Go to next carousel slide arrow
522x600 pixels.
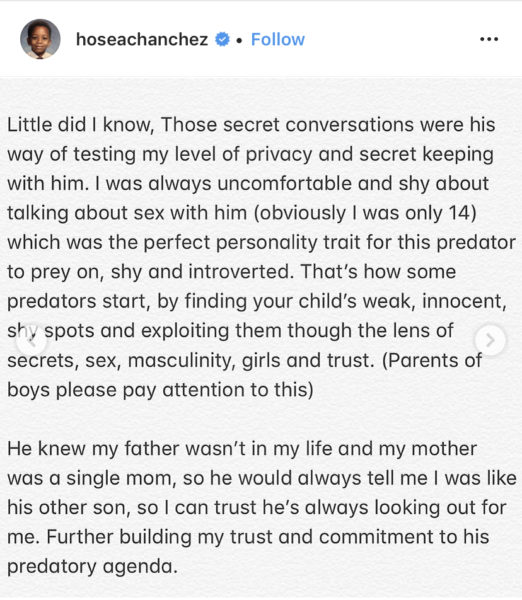490,340
